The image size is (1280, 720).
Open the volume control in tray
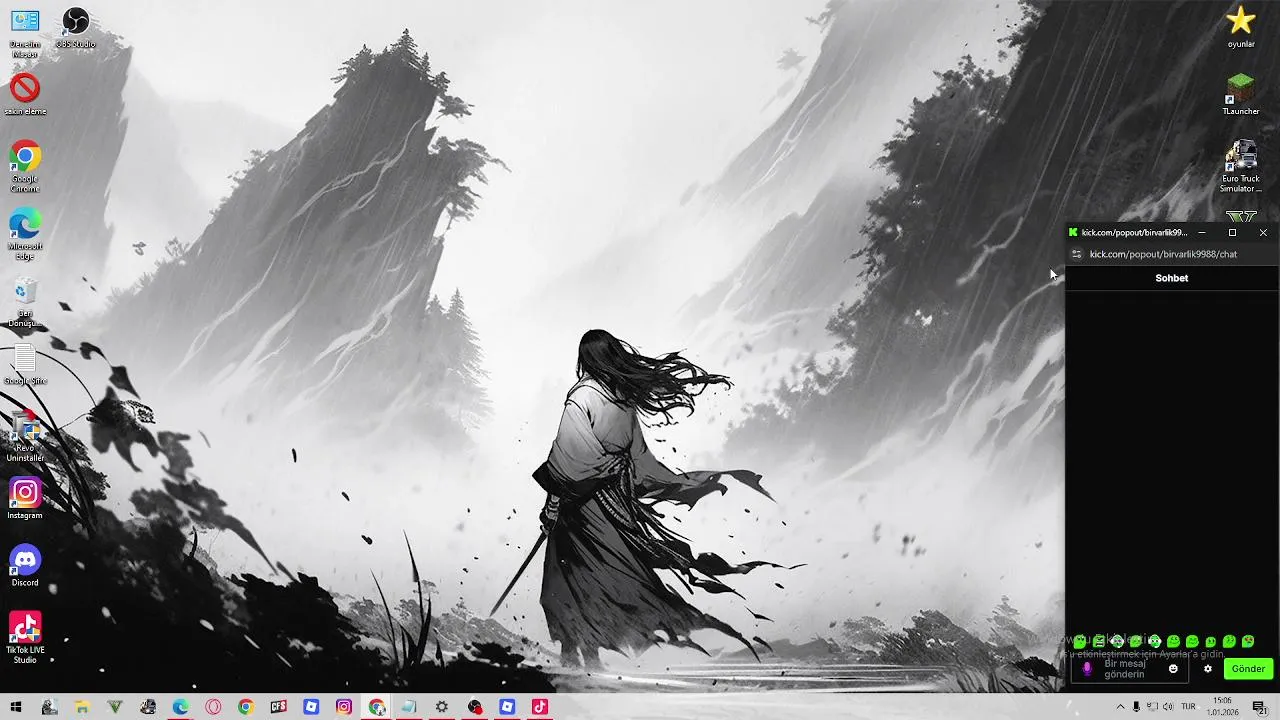click(x=1168, y=707)
